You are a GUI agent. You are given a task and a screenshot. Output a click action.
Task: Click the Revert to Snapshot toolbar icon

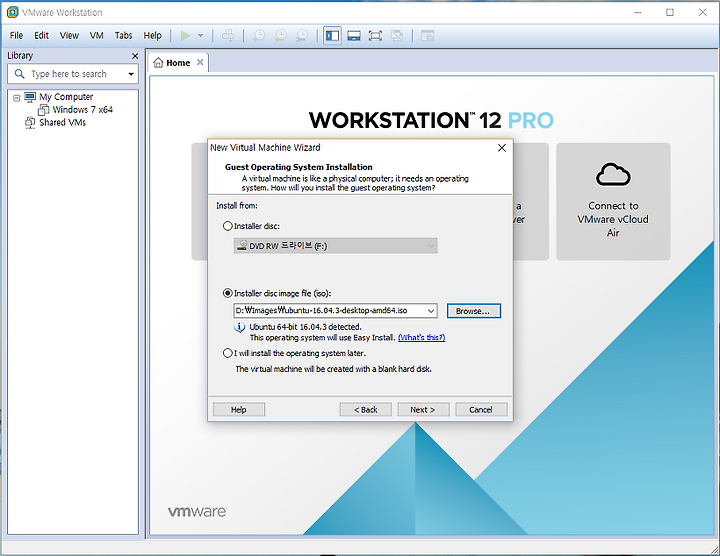pyautogui.click(x=281, y=35)
